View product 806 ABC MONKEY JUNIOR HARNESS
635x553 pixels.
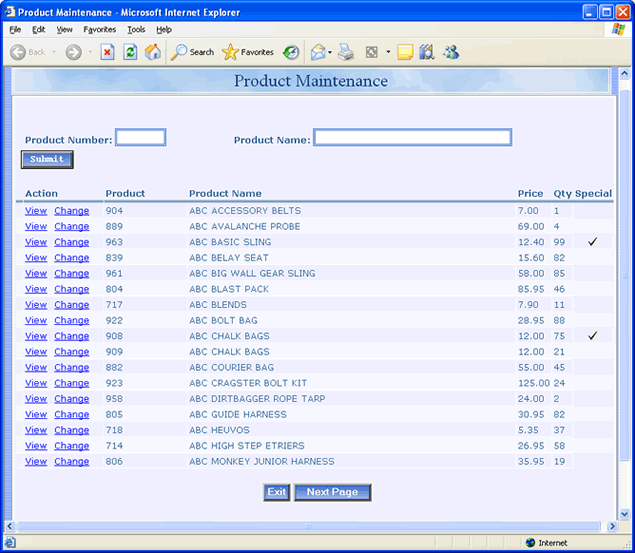point(36,462)
